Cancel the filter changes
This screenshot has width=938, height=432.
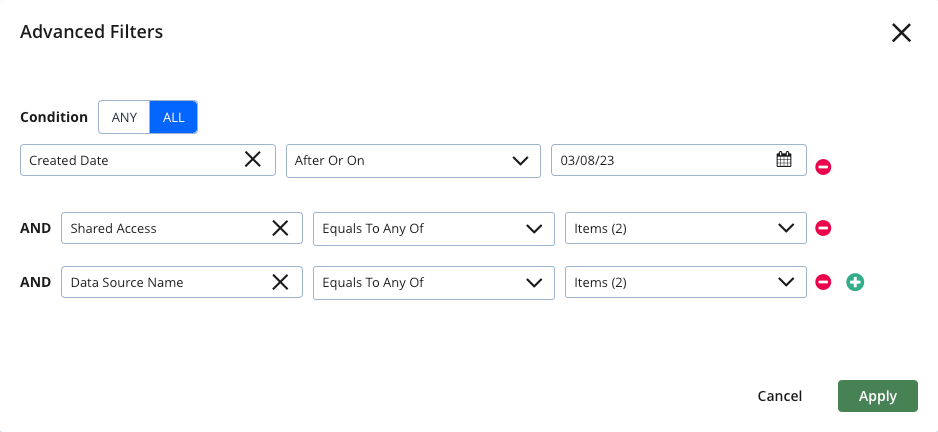pos(779,396)
